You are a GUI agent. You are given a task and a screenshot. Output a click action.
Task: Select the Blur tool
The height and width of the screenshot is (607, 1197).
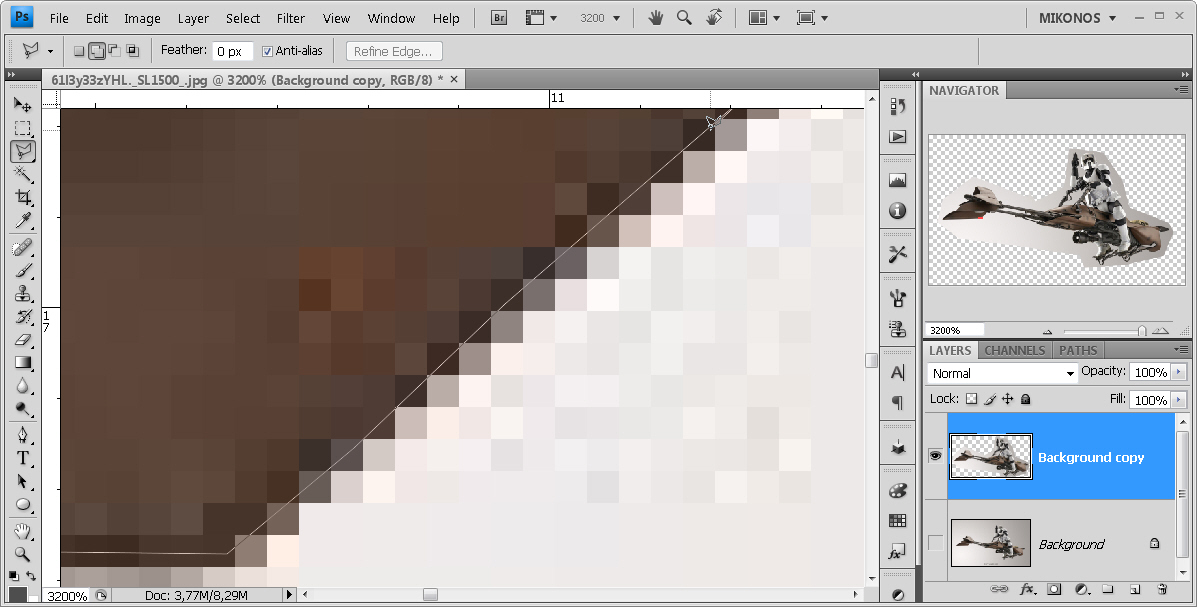click(23, 386)
